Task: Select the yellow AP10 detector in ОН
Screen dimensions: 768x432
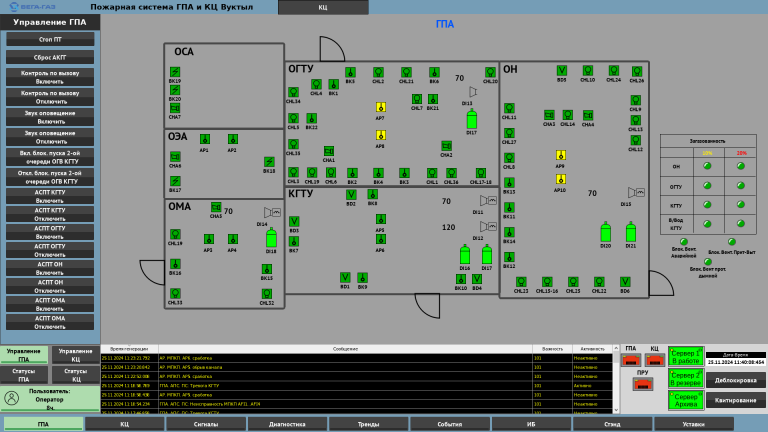Action: point(561,179)
